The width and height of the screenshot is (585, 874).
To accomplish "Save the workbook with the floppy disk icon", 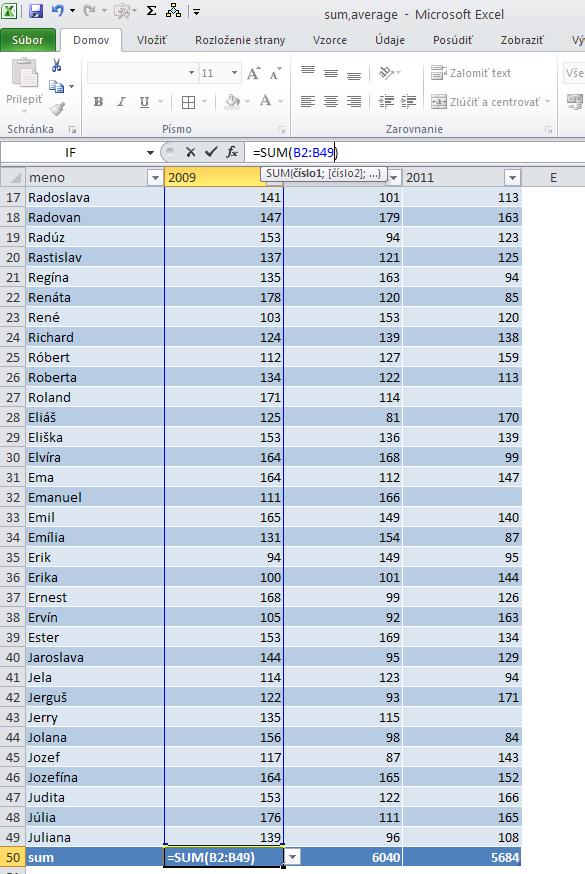I will coord(36,11).
